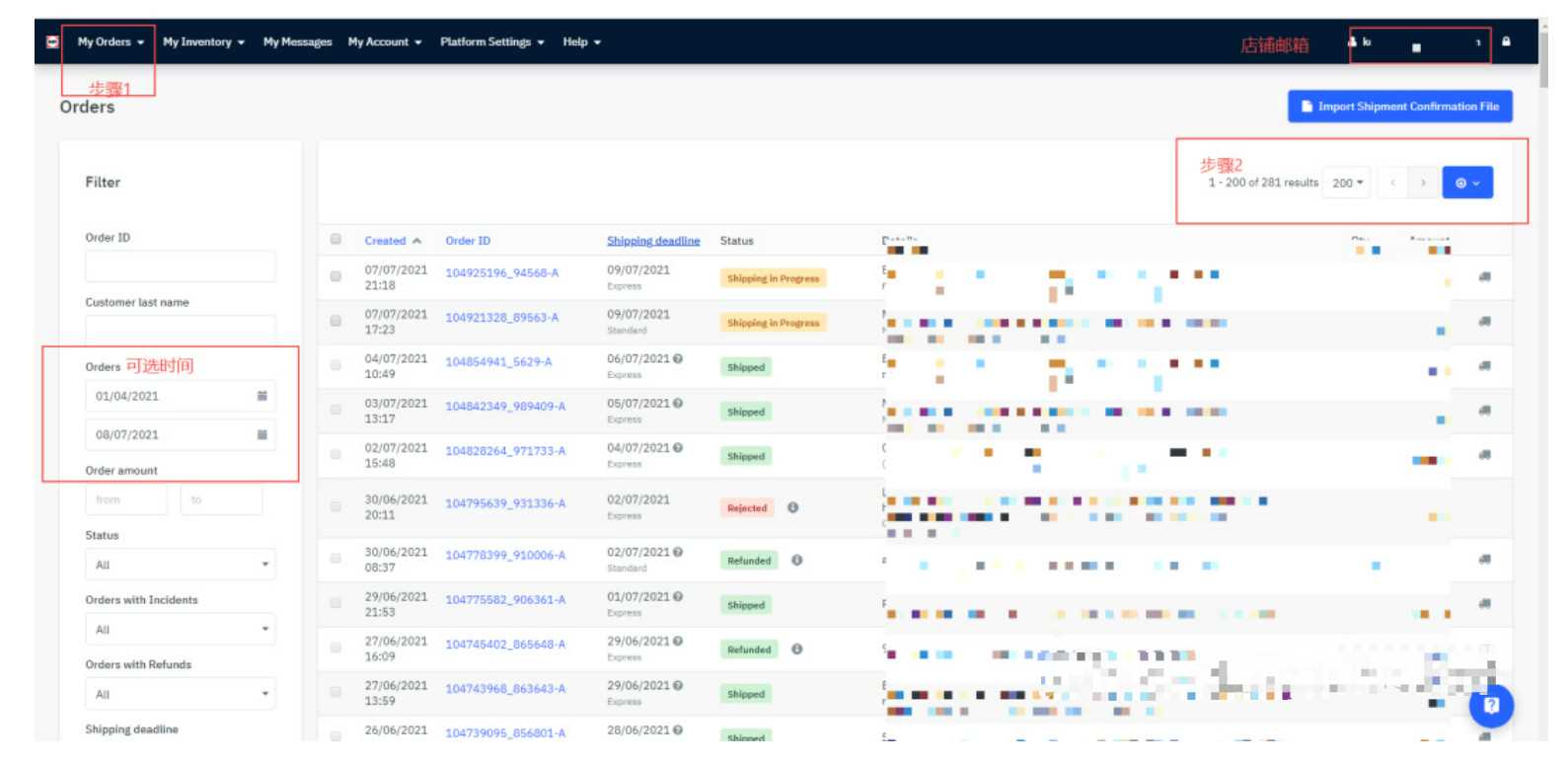This screenshot has width=1568, height=762.
Task: Click the lock icon in top bar
Action: 1506,41
